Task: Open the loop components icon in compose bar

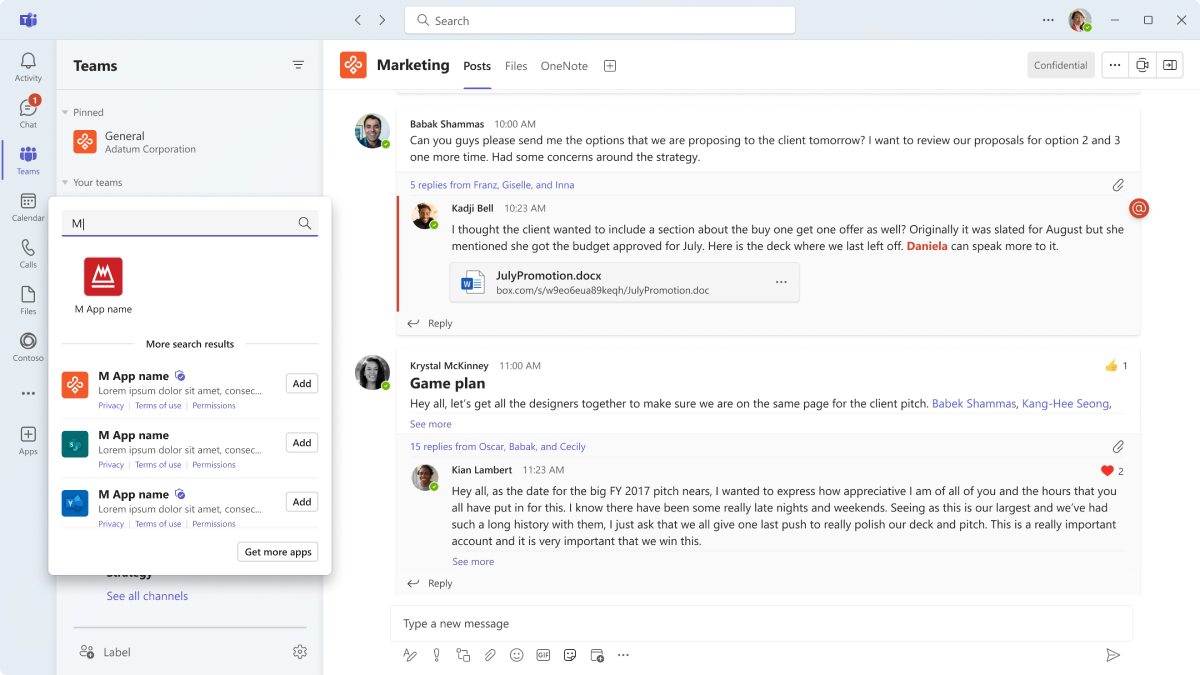Action: coord(463,655)
